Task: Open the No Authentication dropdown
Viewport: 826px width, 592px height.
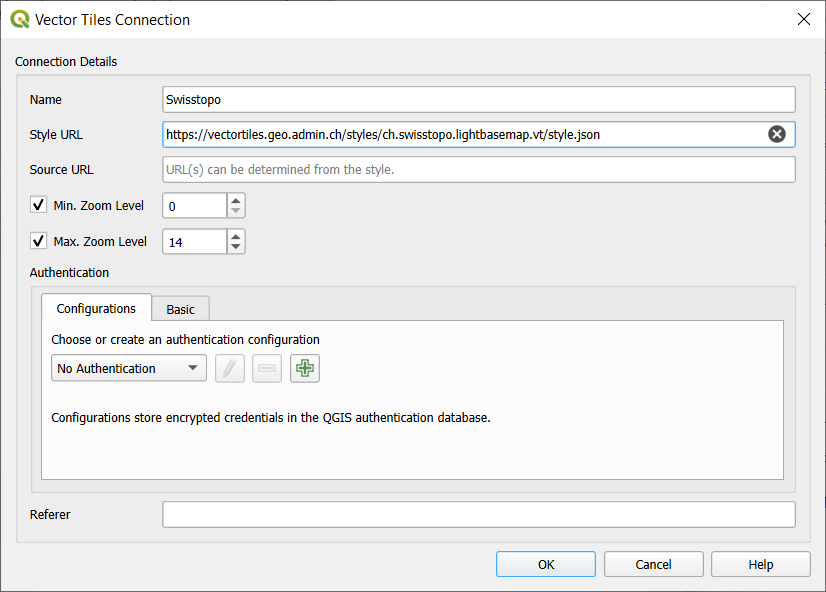Action: [128, 368]
